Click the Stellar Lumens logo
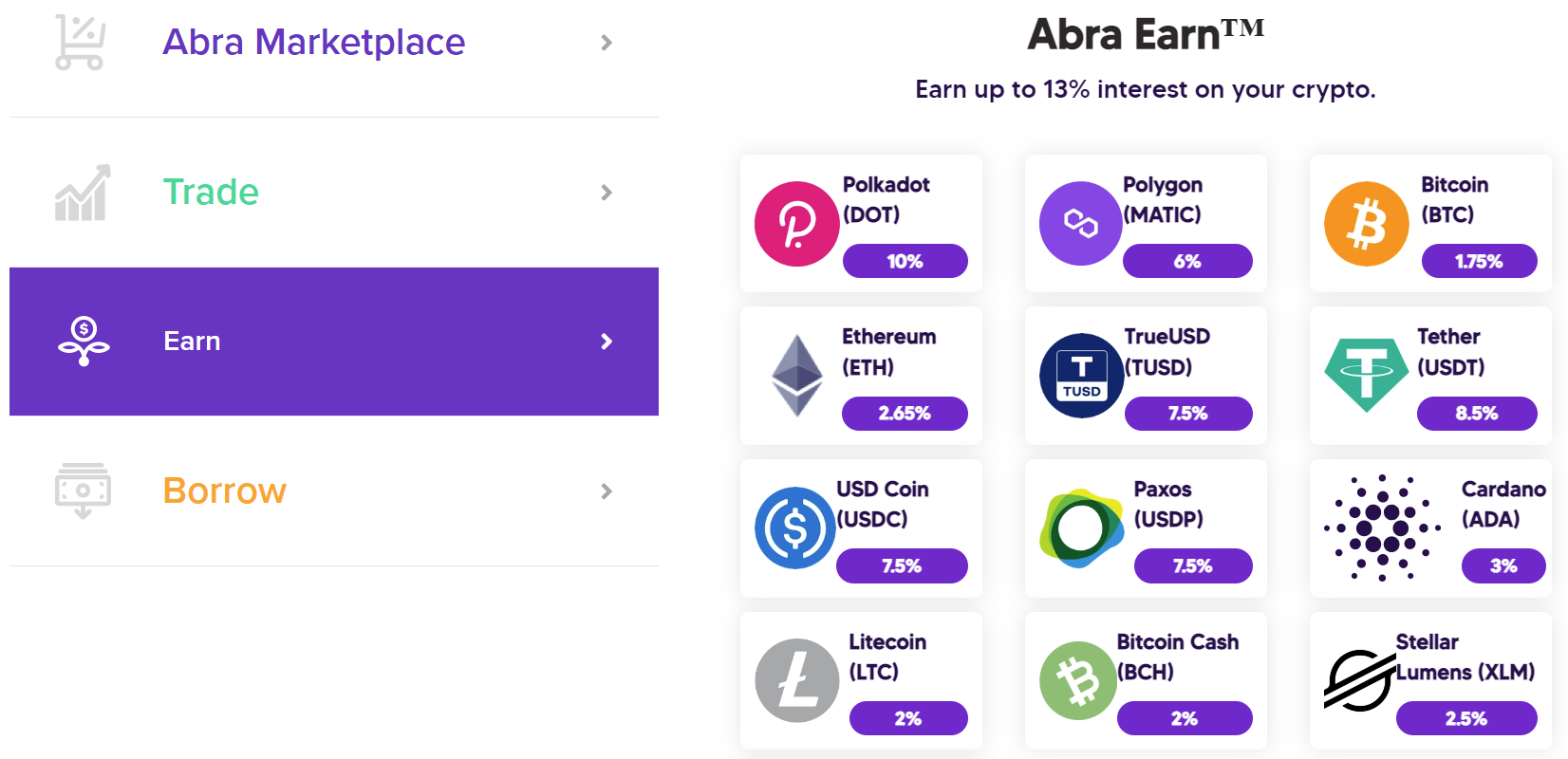Screen dimensions: 1568x759 (x=1357, y=677)
